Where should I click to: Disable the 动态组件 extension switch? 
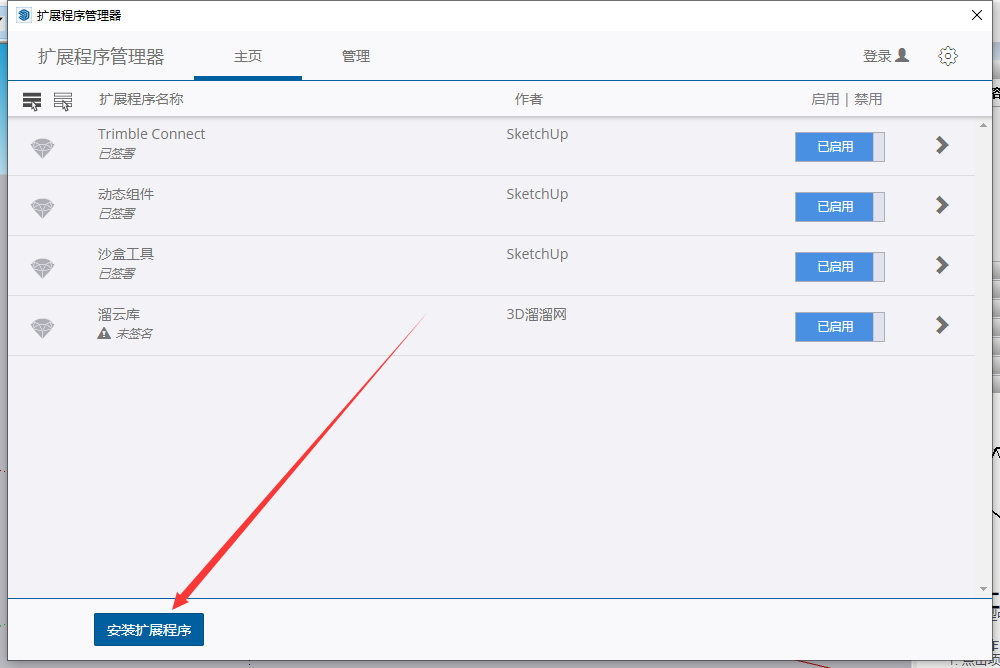click(x=839, y=207)
